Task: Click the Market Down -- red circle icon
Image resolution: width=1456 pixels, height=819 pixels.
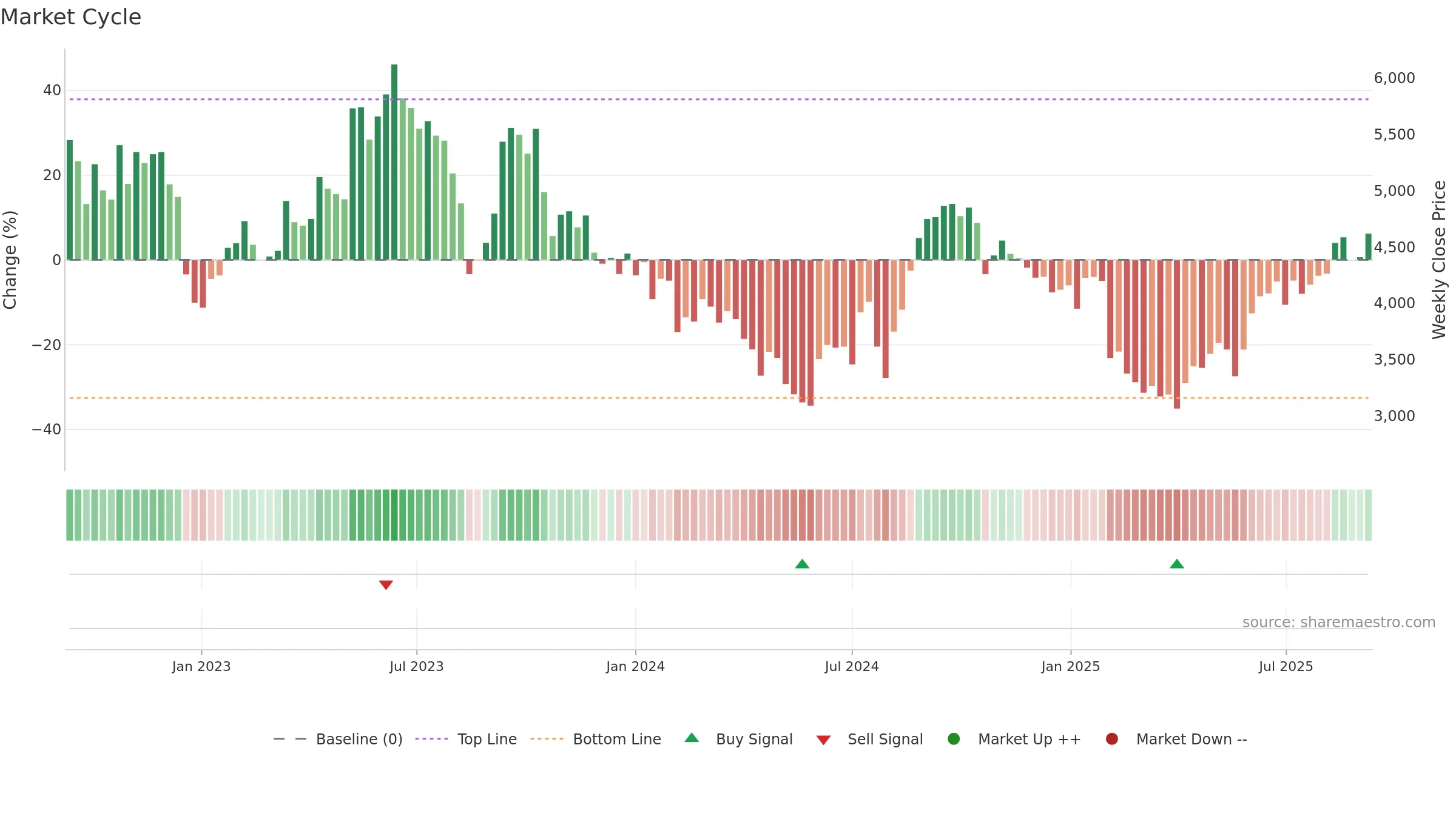Action: [1112, 739]
